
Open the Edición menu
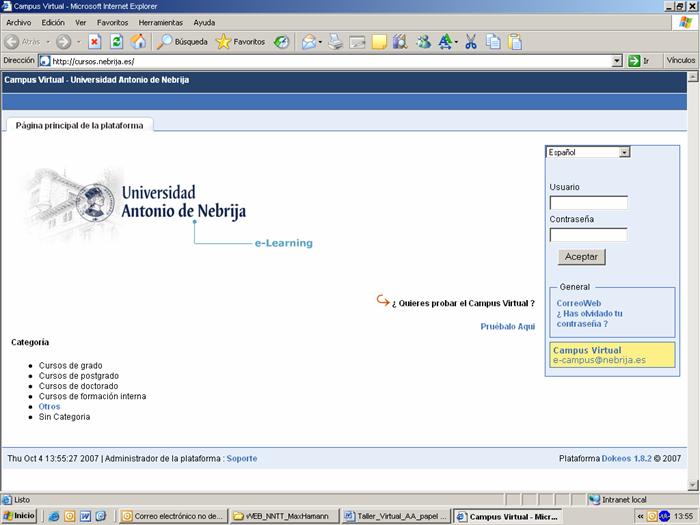click(53, 22)
